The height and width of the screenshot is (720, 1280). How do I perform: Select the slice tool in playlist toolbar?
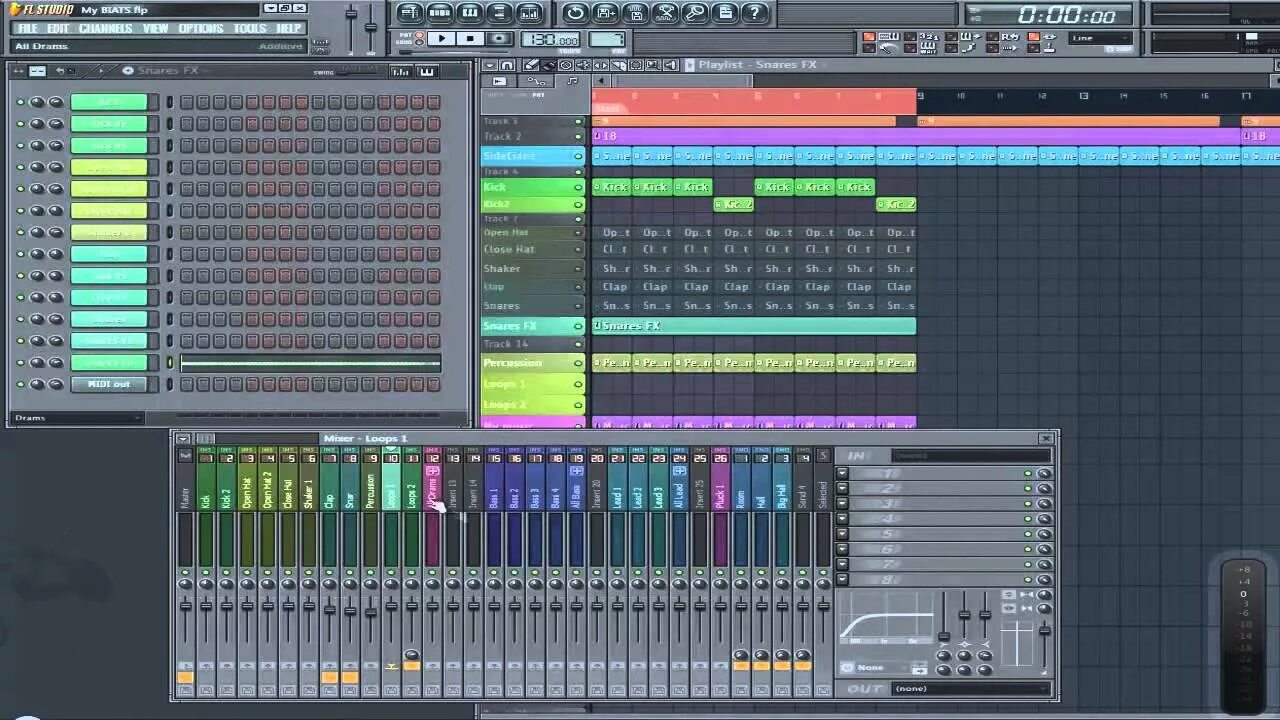click(618, 65)
